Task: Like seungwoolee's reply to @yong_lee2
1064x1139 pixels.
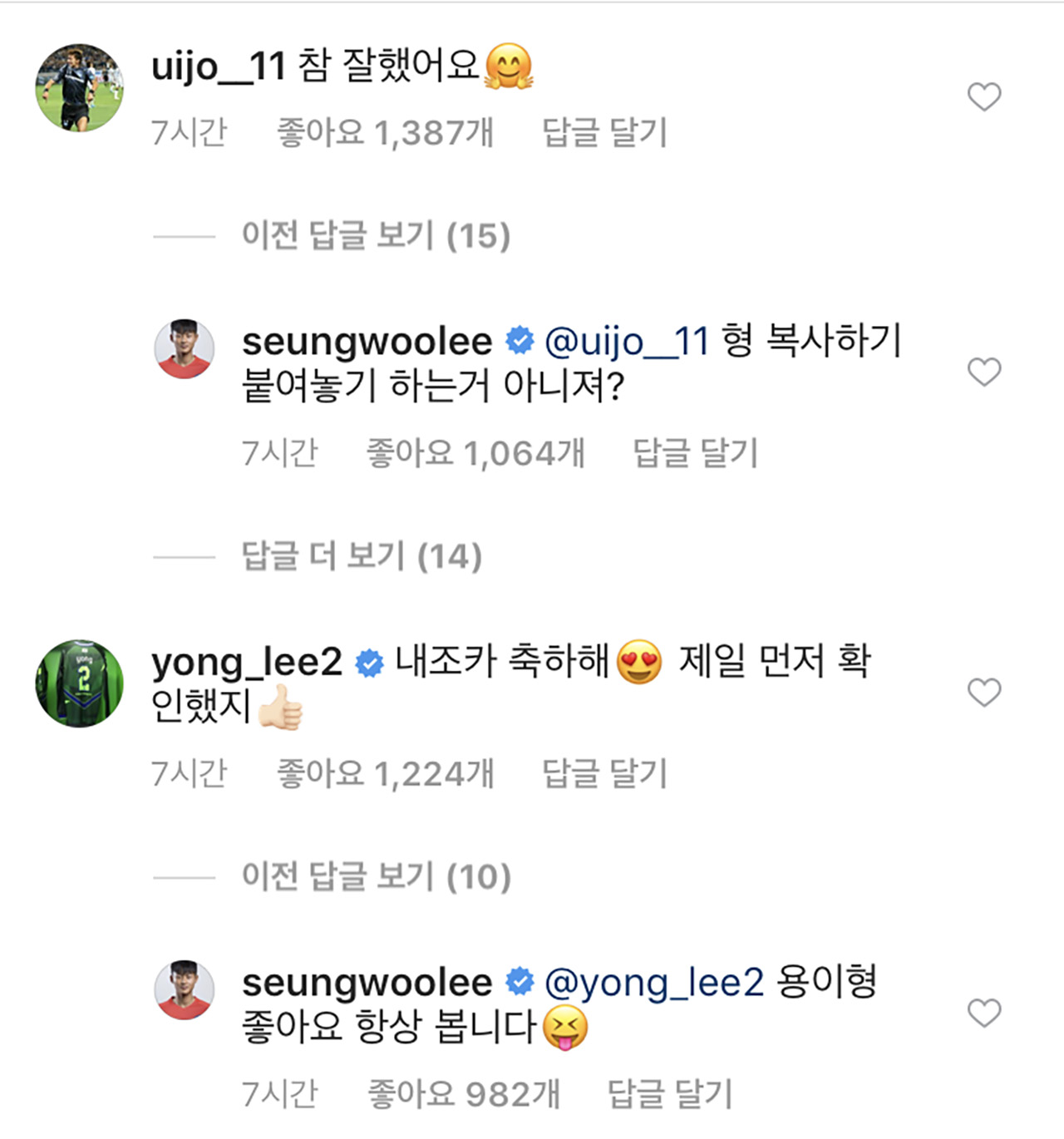Action: (x=984, y=1013)
